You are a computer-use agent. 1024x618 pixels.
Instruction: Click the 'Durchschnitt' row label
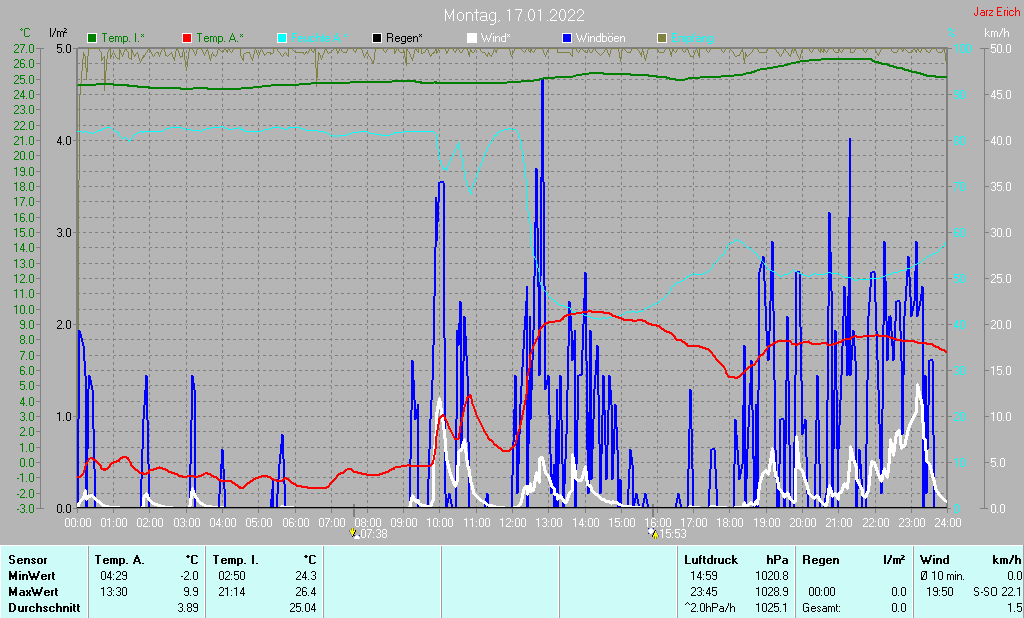pos(44,608)
